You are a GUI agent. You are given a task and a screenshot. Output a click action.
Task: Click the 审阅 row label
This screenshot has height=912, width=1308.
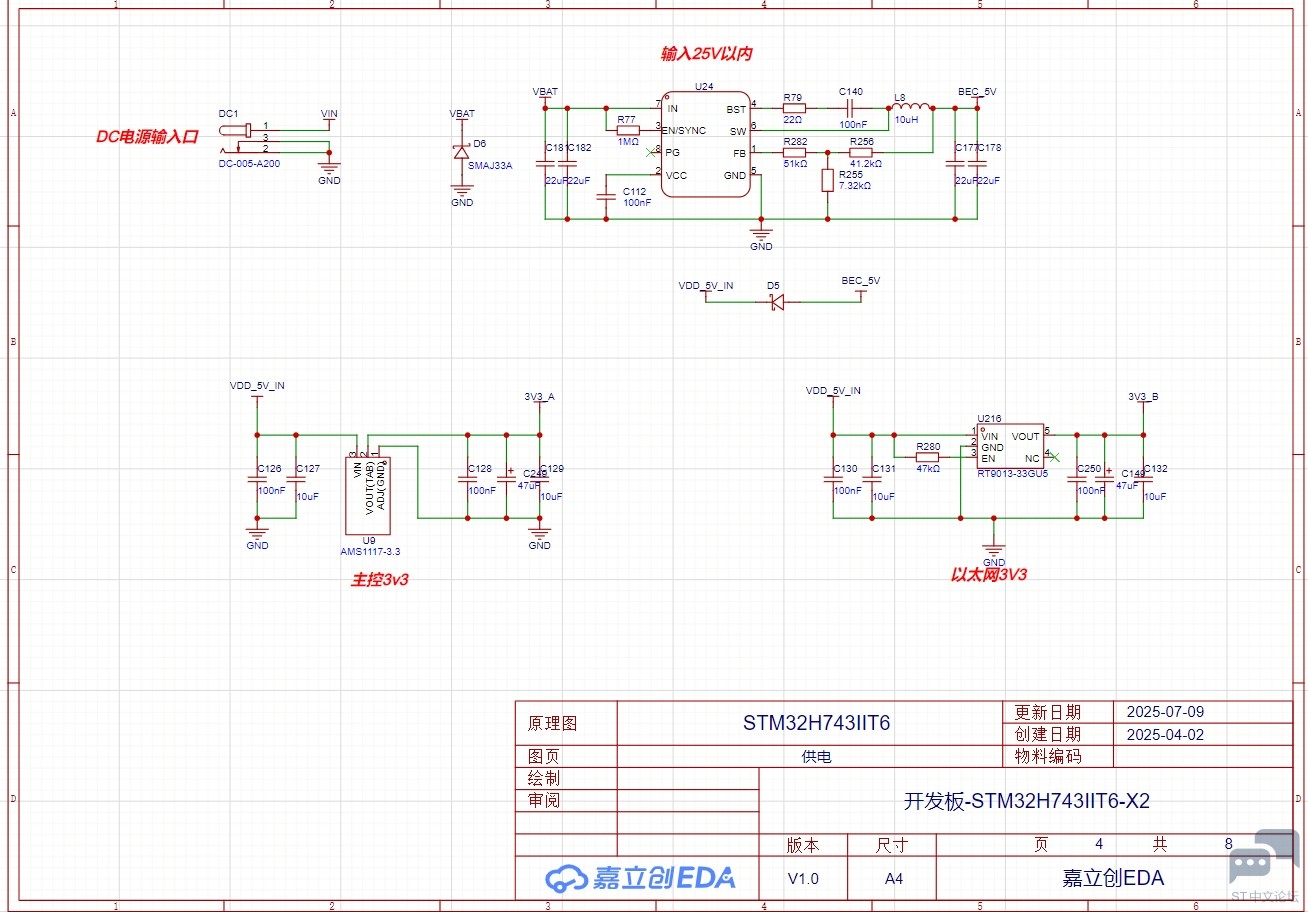click(543, 800)
